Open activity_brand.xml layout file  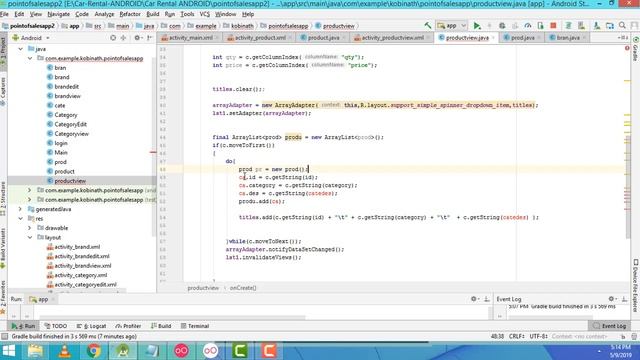pyautogui.click(x=77, y=247)
